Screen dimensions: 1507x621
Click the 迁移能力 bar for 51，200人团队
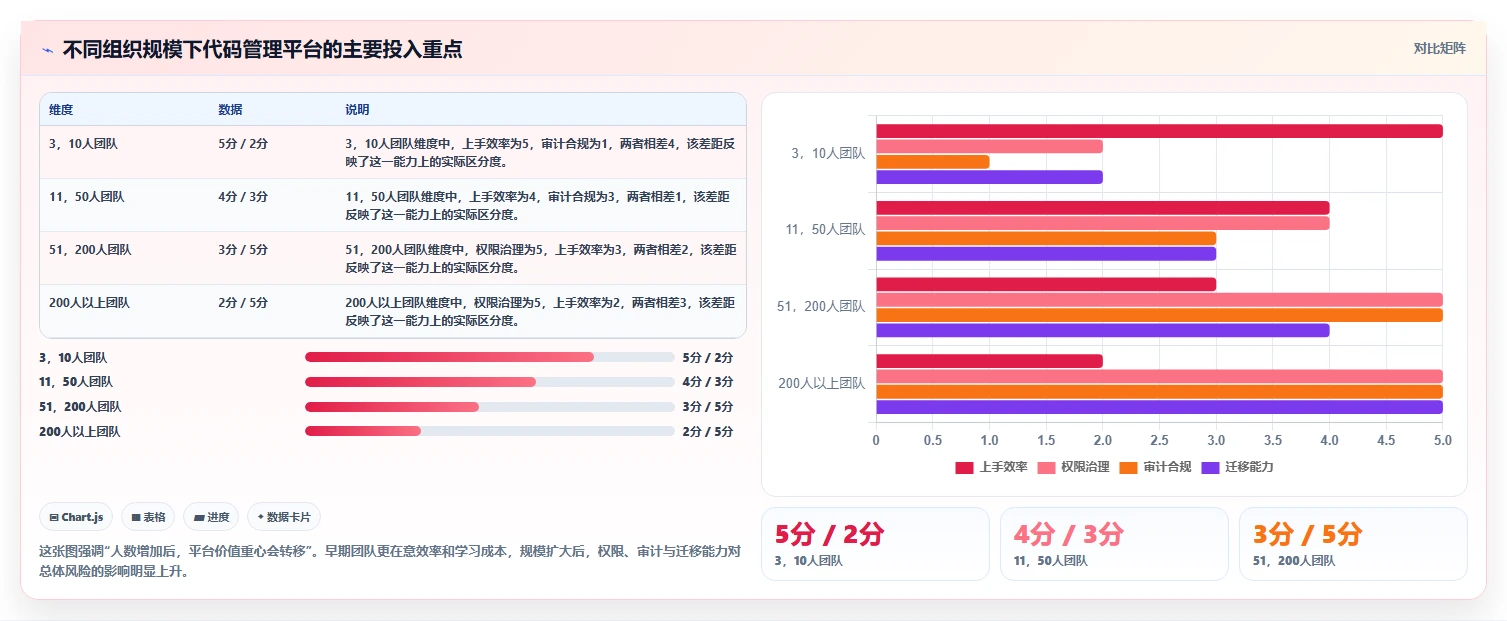coord(1103,330)
